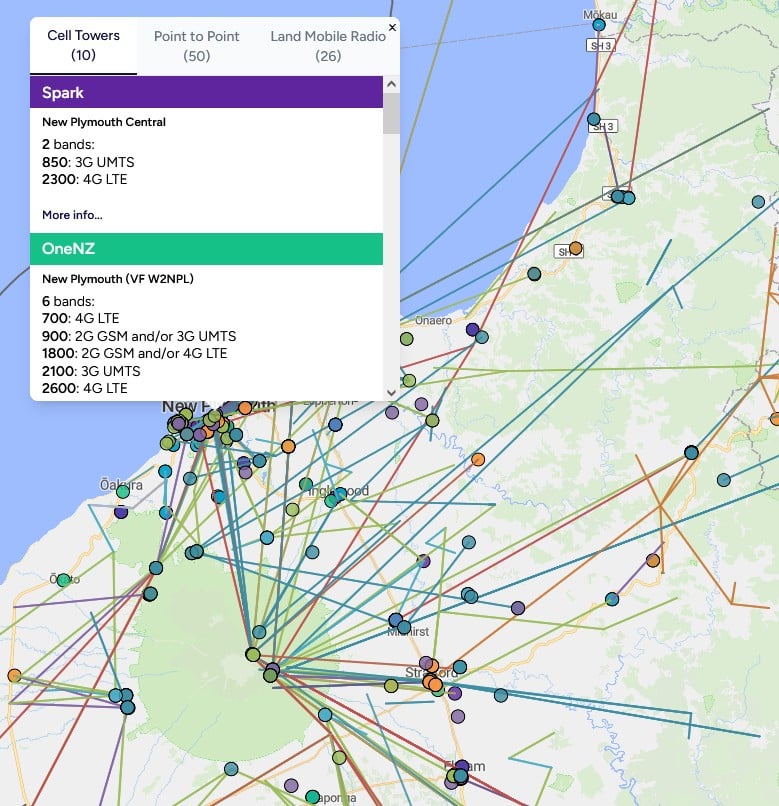
Task: Click the popup scroll down arrow
Action: pos(391,392)
